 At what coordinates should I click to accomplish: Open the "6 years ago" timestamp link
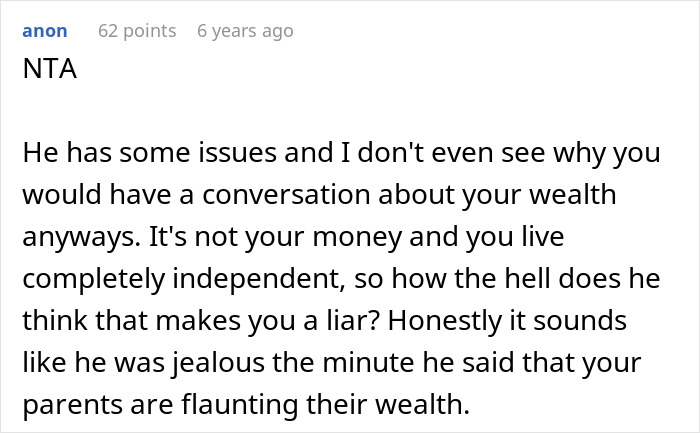(x=245, y=31)
